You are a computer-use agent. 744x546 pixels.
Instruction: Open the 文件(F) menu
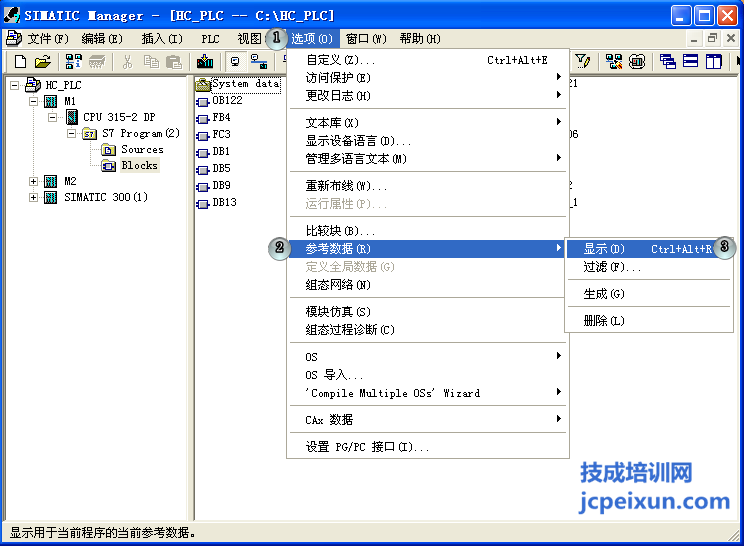click(47, 38)
